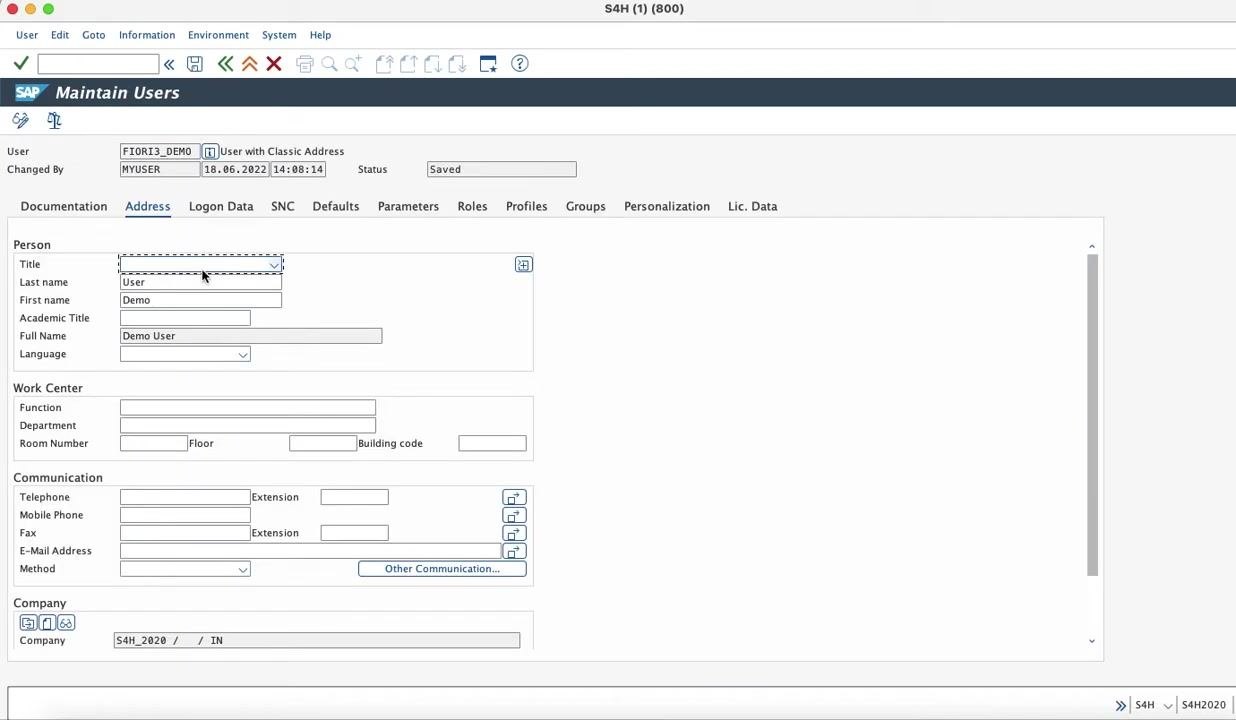Click the E-Mail Address more icon
Image resolution: width=1236 pixels, height=720 pixels.
point(514,552)
